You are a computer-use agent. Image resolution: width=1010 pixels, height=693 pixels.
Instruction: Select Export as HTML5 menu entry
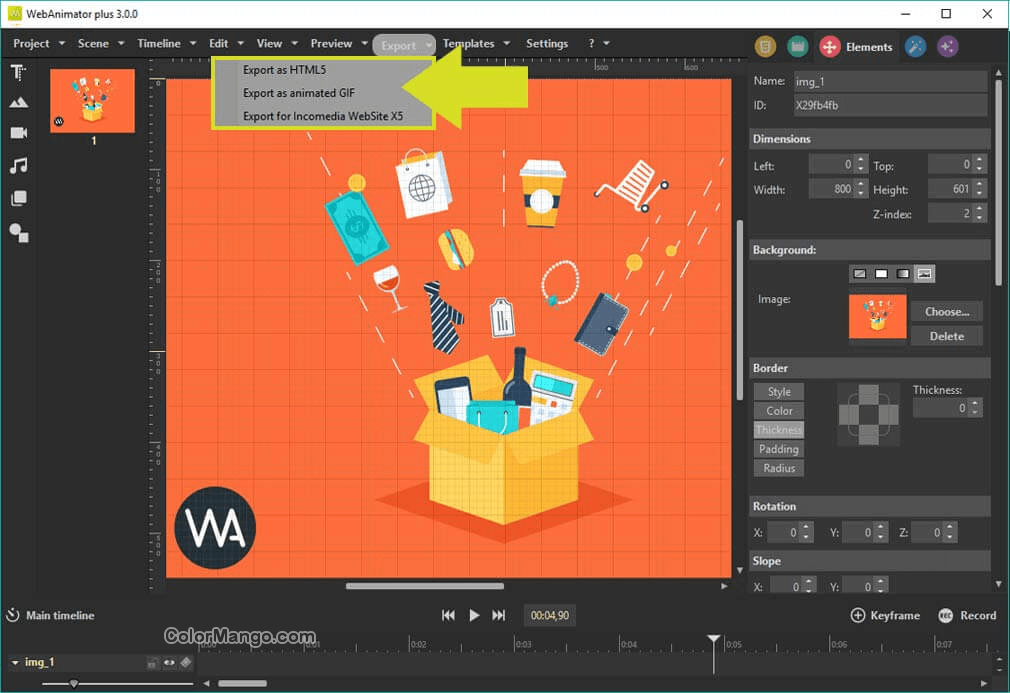(284, 70)
